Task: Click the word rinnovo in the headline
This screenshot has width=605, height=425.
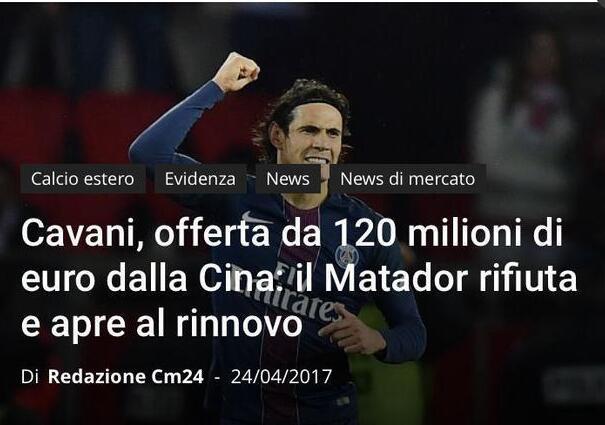Action: 239,323
